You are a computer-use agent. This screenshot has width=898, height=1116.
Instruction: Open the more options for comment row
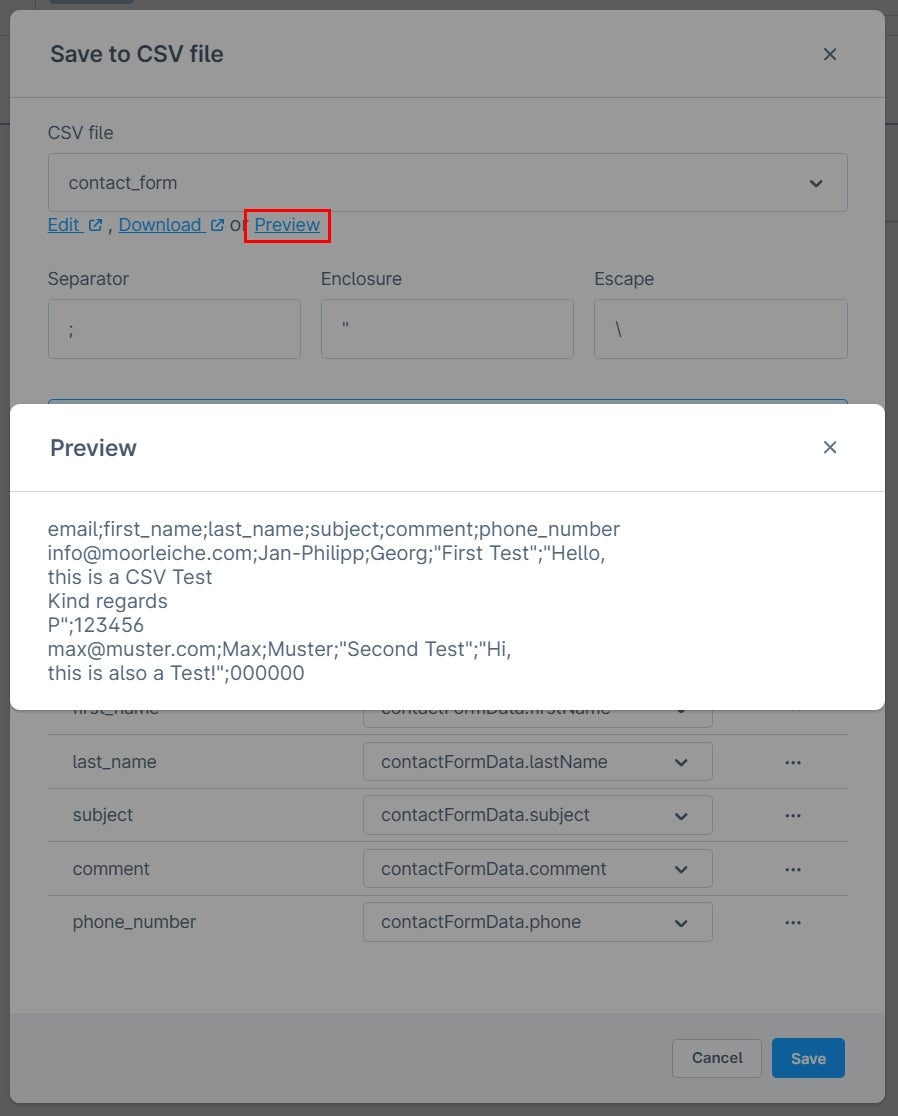coord(793,869)
